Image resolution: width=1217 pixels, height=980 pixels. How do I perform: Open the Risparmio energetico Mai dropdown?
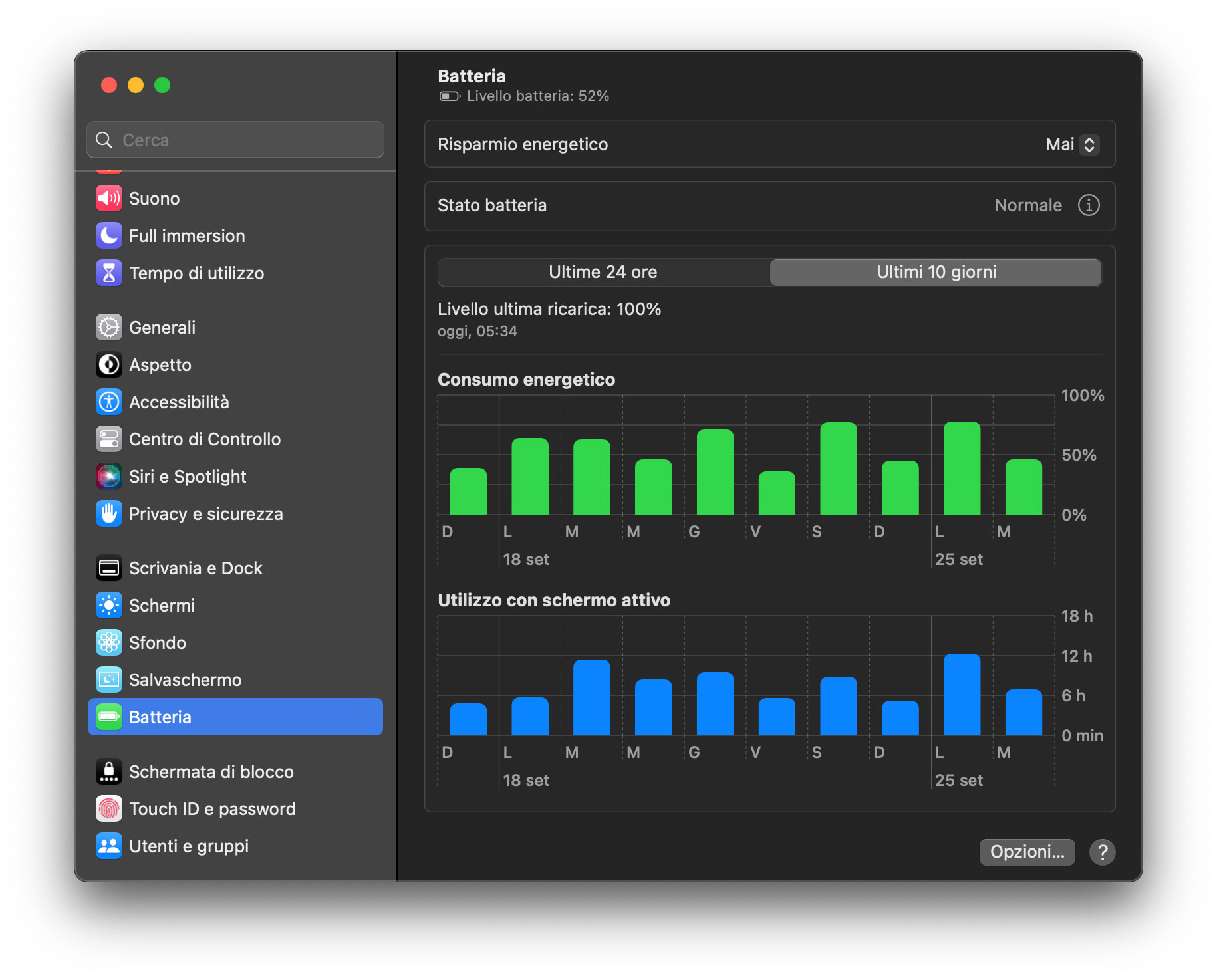(x=1072, y=144)
